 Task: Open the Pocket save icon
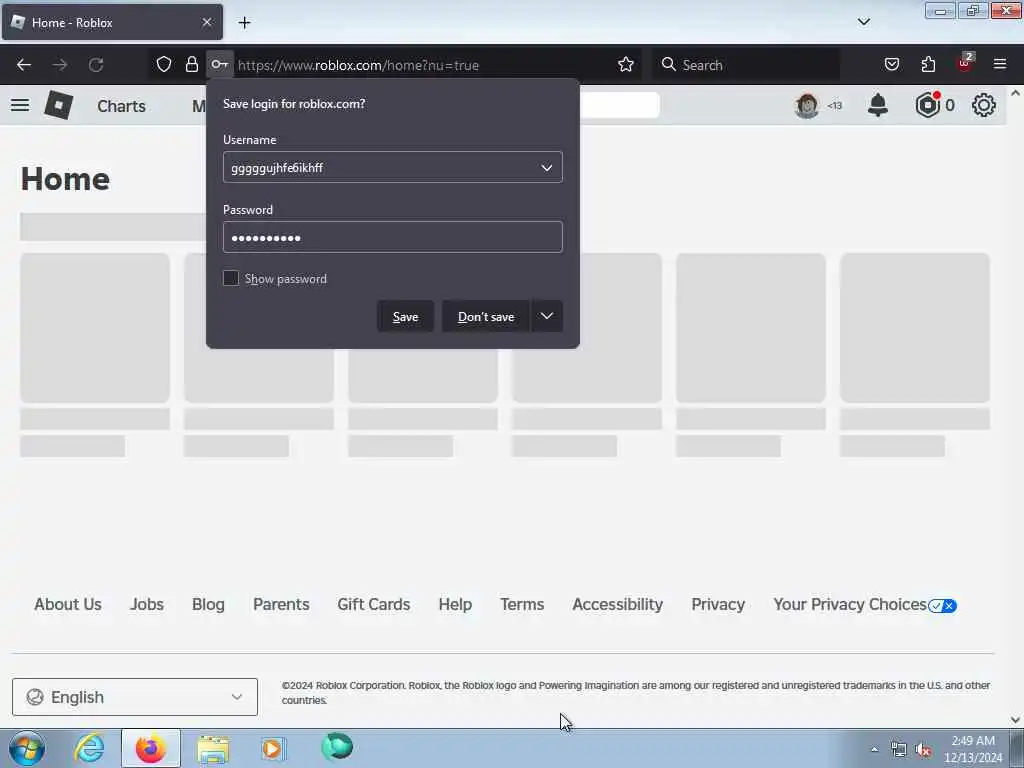(x=892, y=64)
